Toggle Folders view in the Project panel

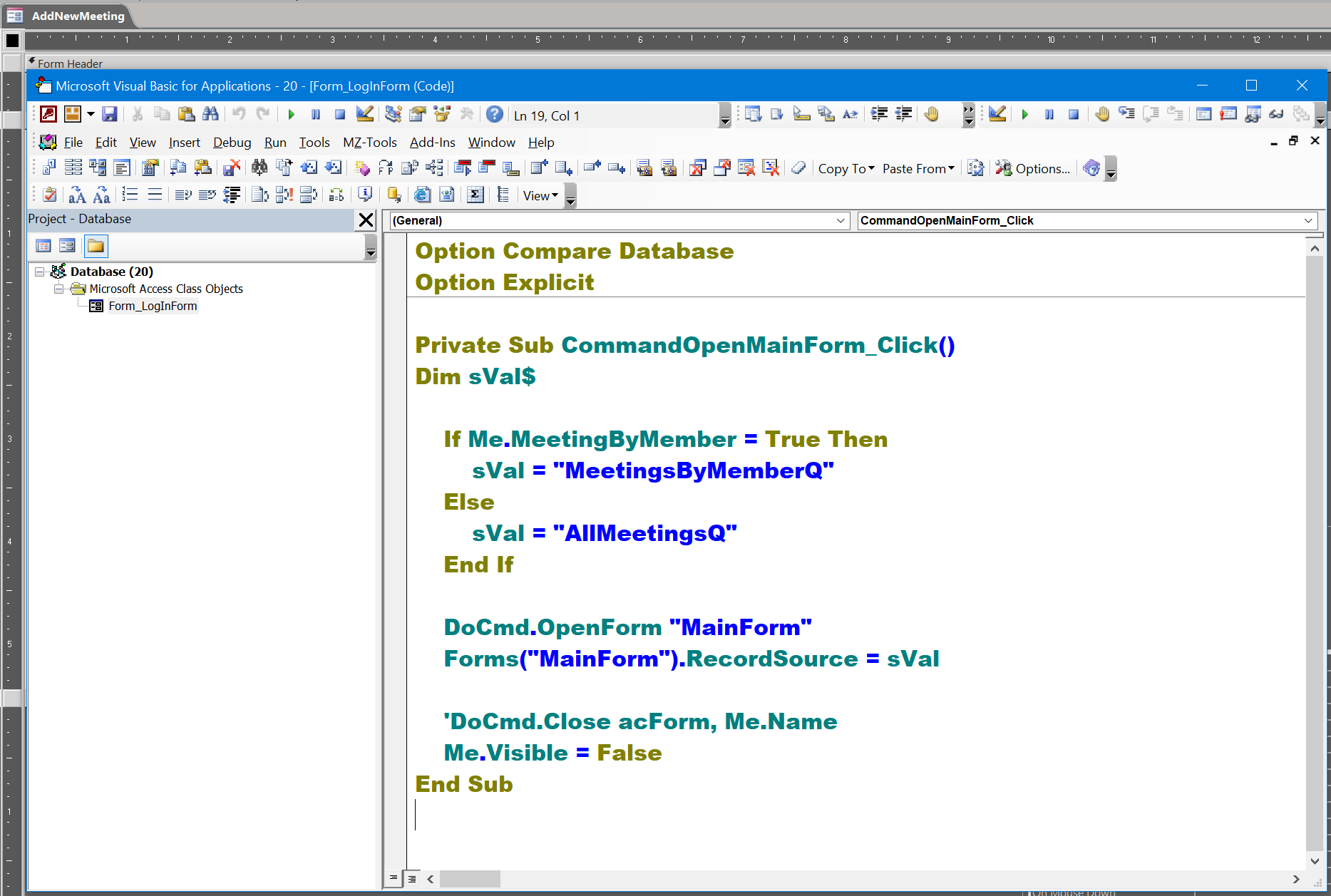pos(96,246)
